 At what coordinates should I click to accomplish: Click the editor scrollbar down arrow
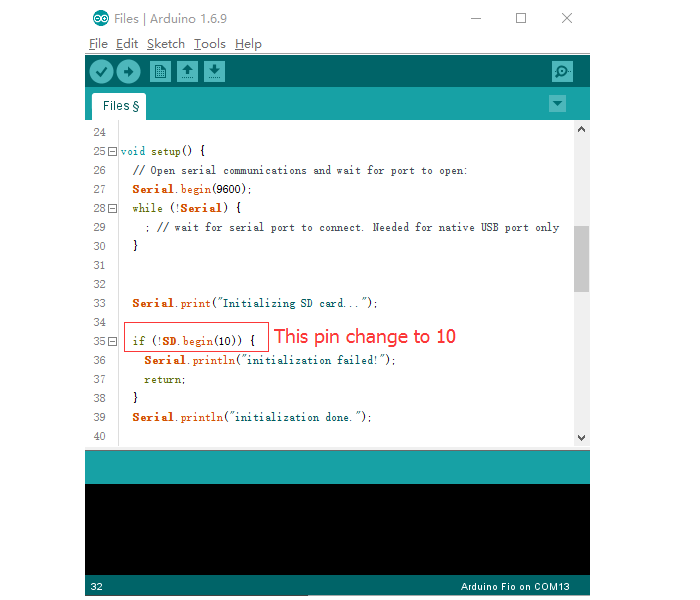[581, 438]
